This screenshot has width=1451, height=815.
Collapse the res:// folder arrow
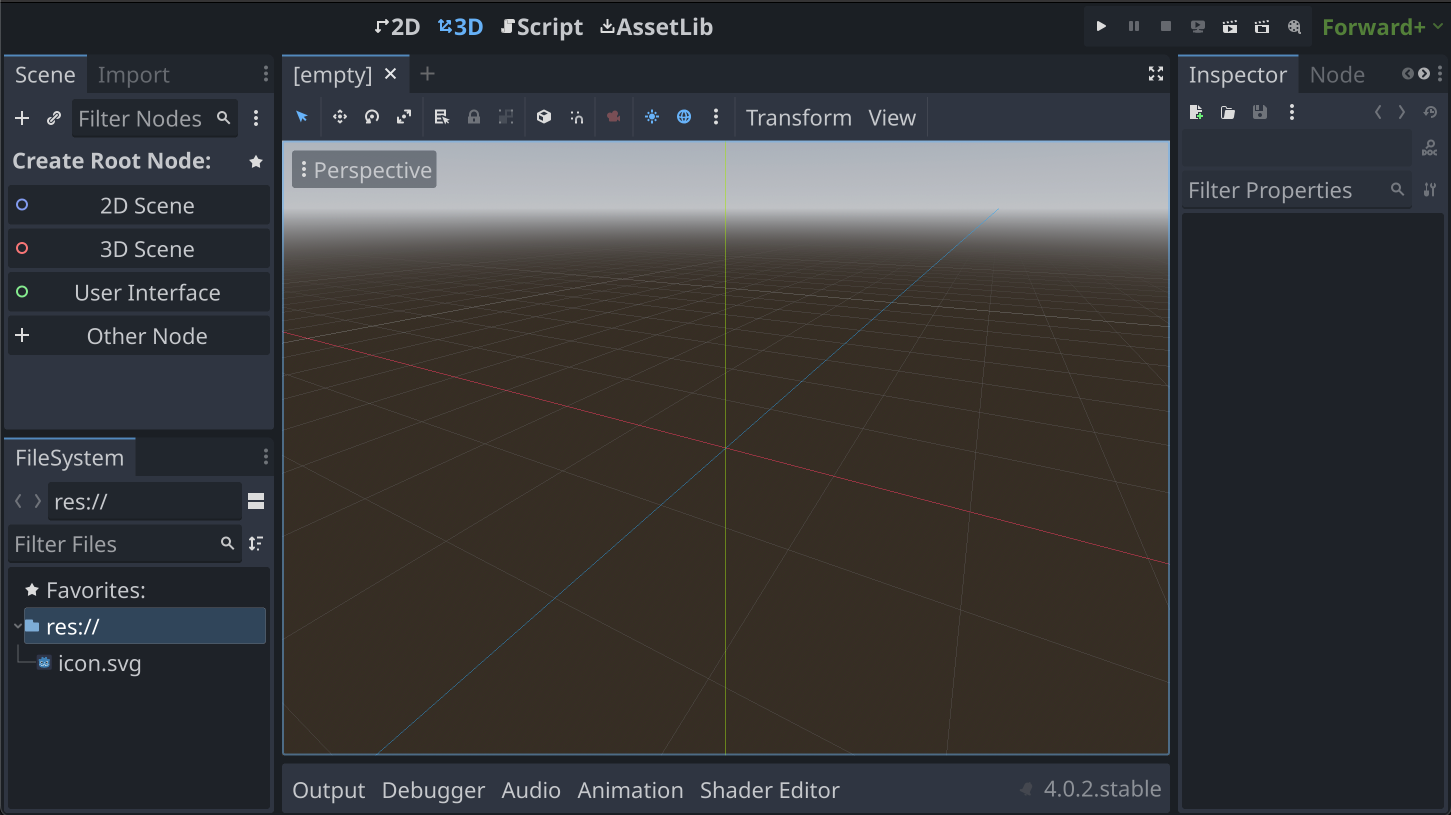point(18,627)
